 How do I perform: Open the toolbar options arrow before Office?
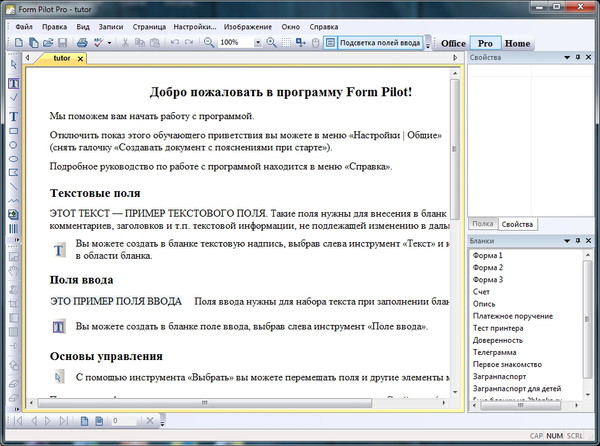point(429,45)
